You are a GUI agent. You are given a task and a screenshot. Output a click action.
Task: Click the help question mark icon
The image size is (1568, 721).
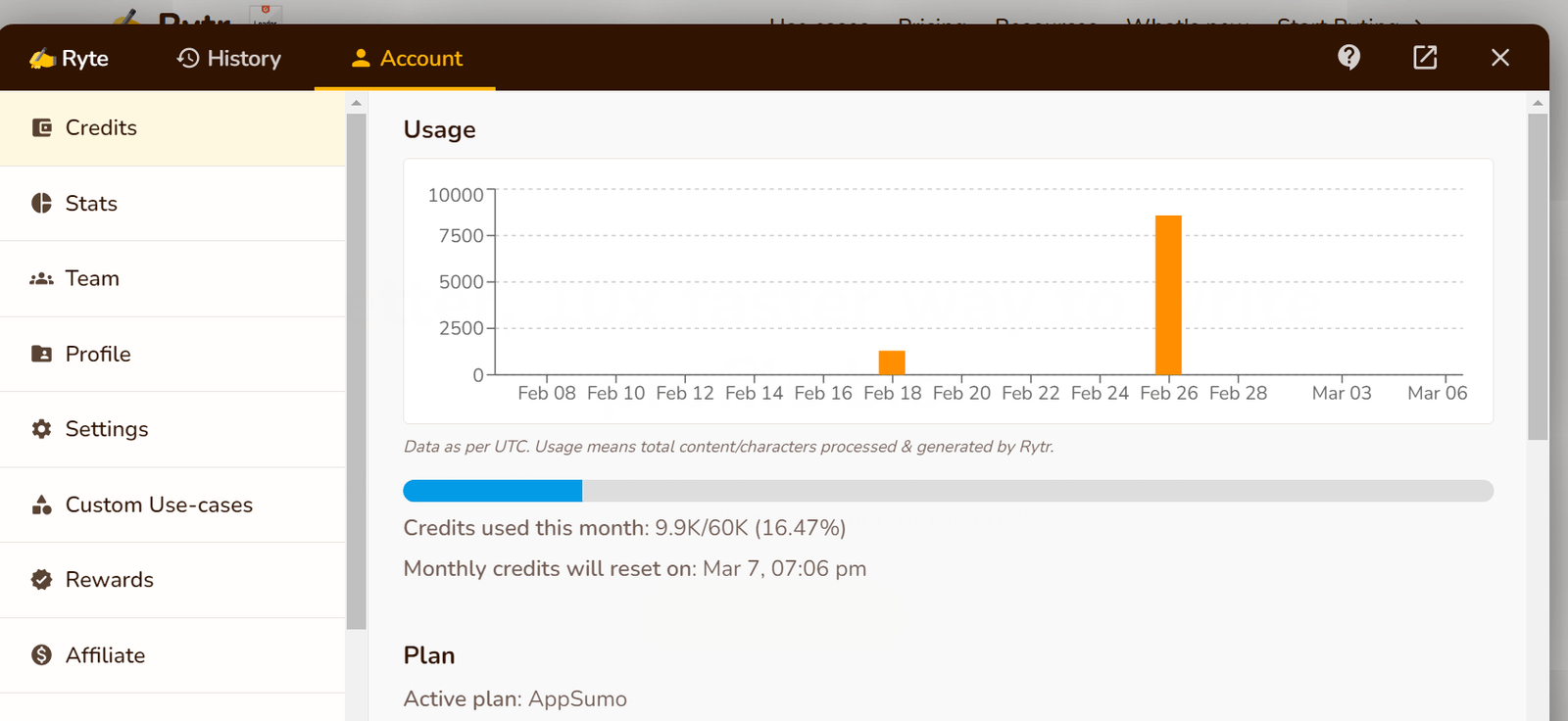pyautogui.click(x=1349, y=57)
